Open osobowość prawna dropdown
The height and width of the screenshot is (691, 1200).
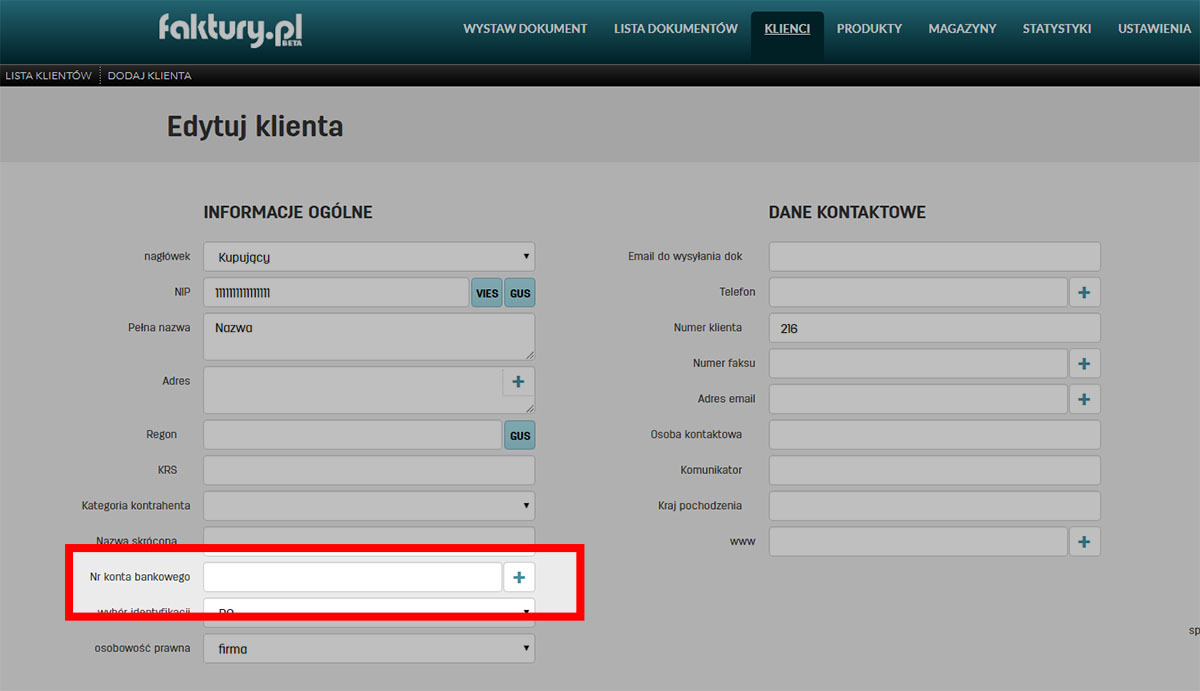coord(369,649)
